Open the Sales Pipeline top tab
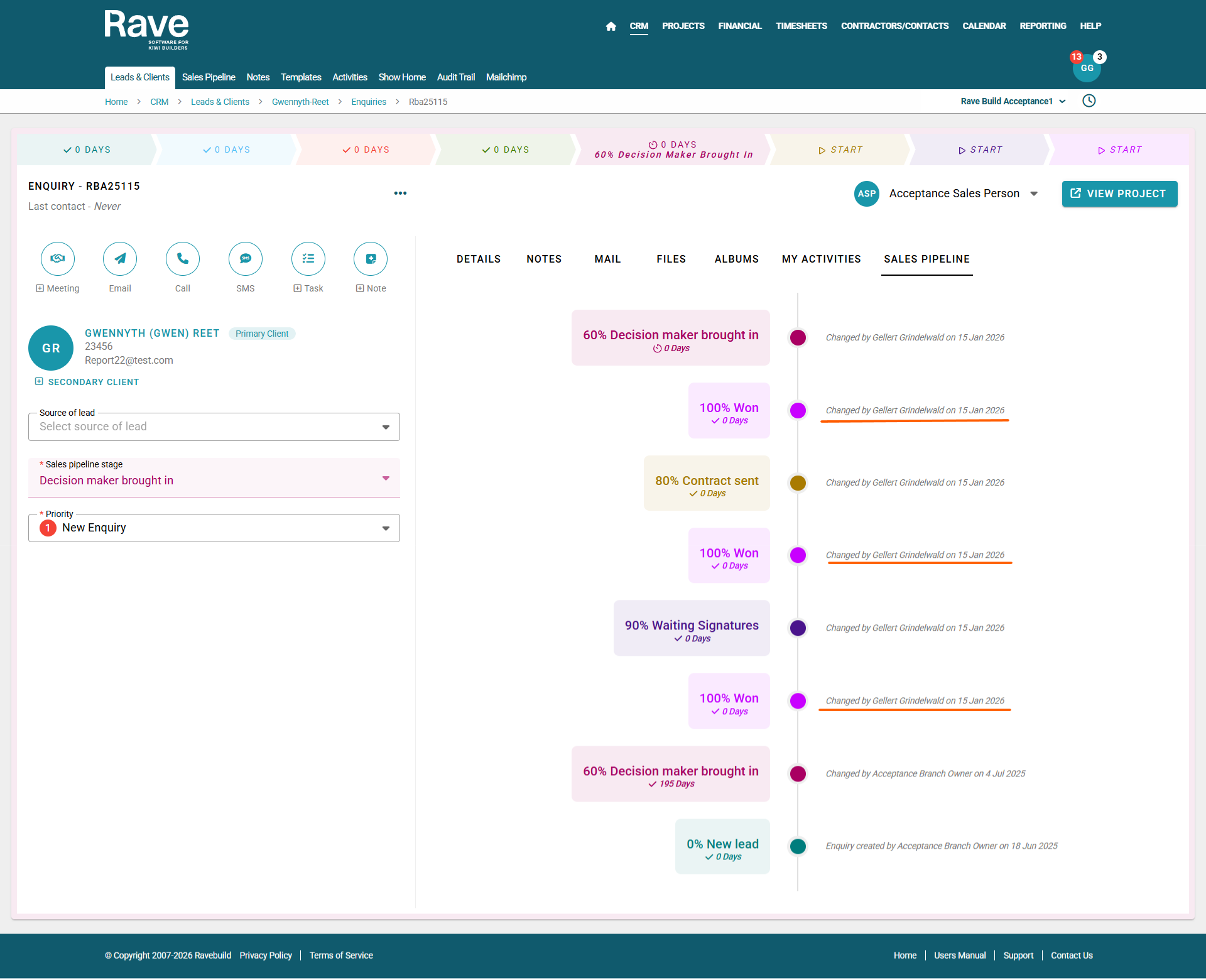 coord(209,77)
